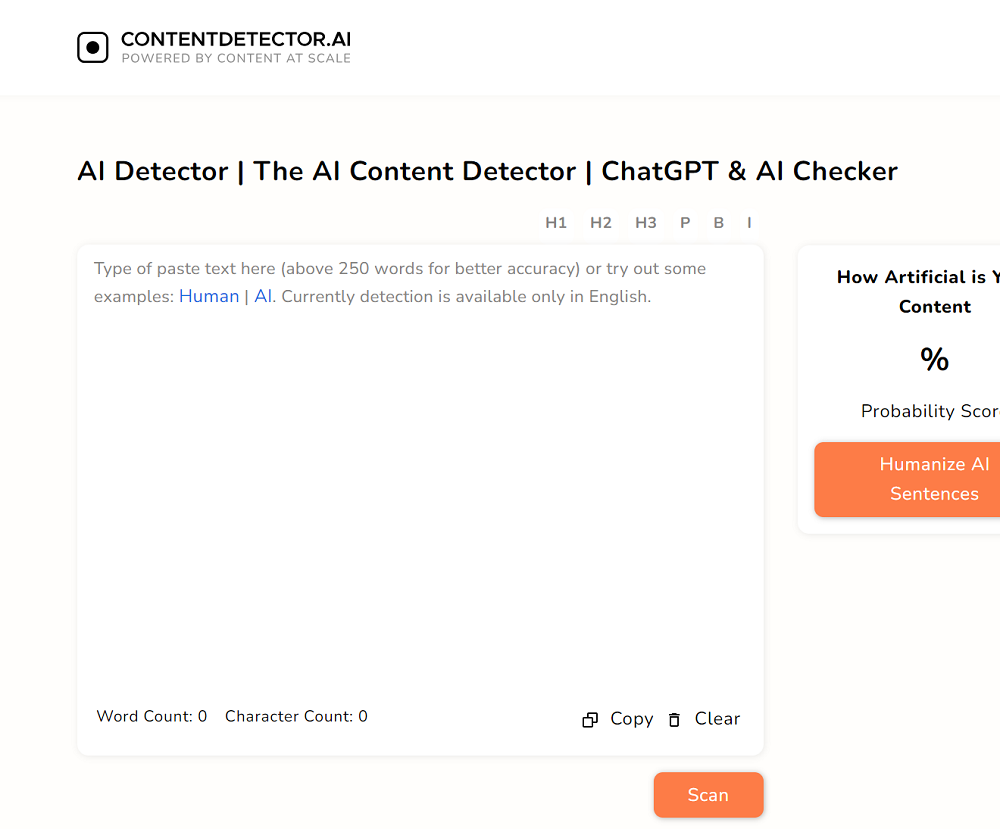
Task: Toggle bold formatting with the B button
Action: tap(718, 223)
